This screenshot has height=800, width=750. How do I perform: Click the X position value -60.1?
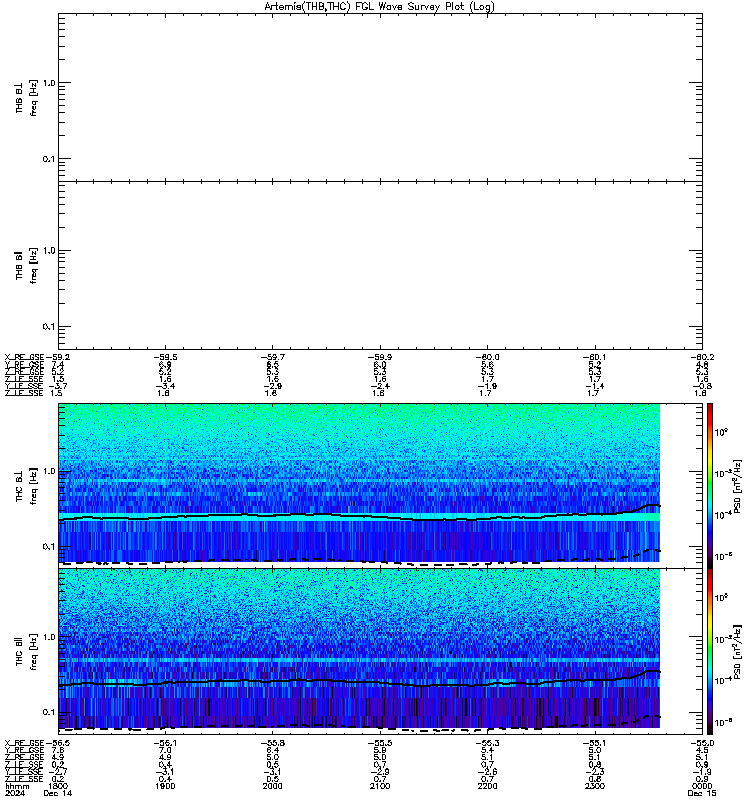[594, 357]
